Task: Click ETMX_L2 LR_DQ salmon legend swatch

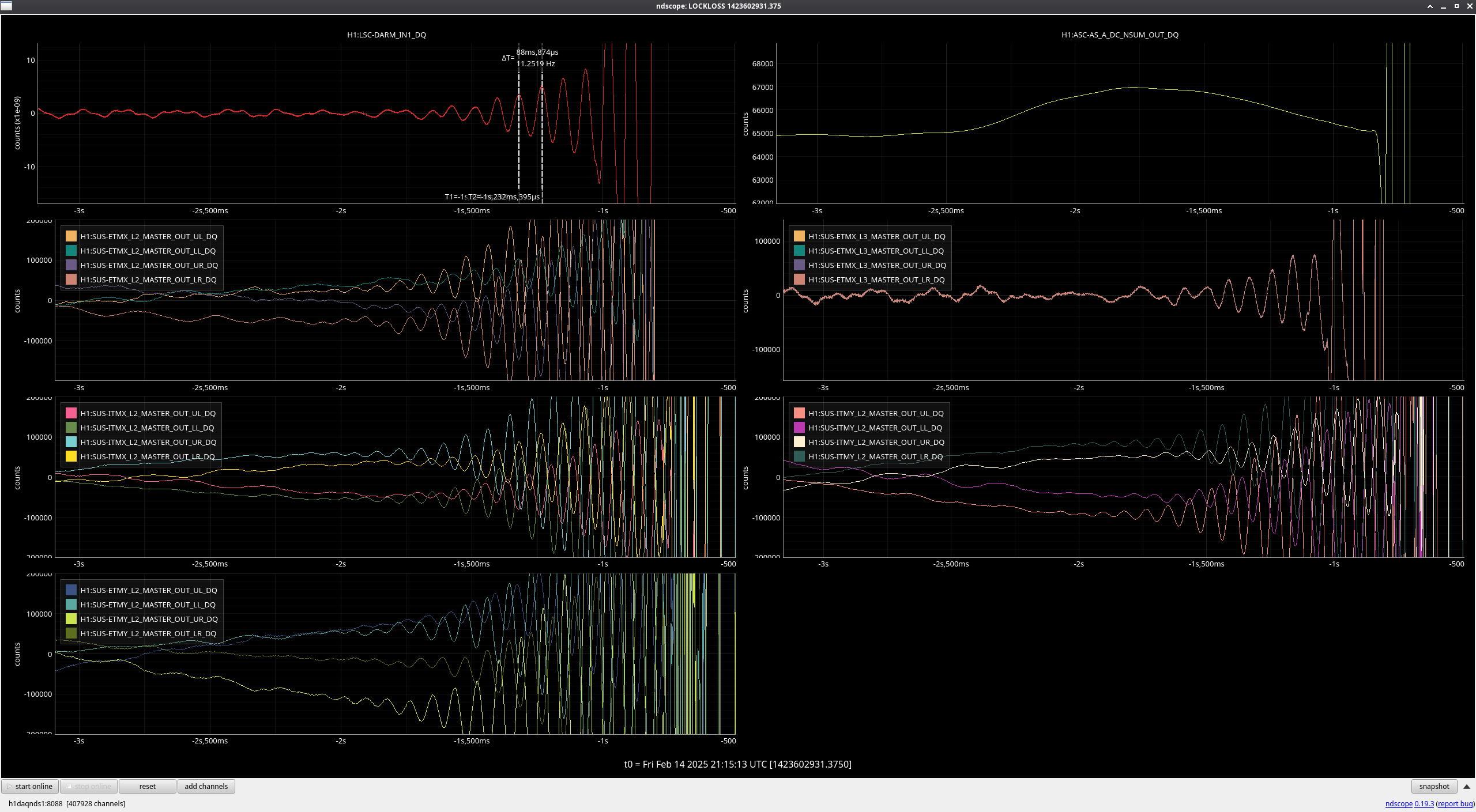Action: (71, 280)
